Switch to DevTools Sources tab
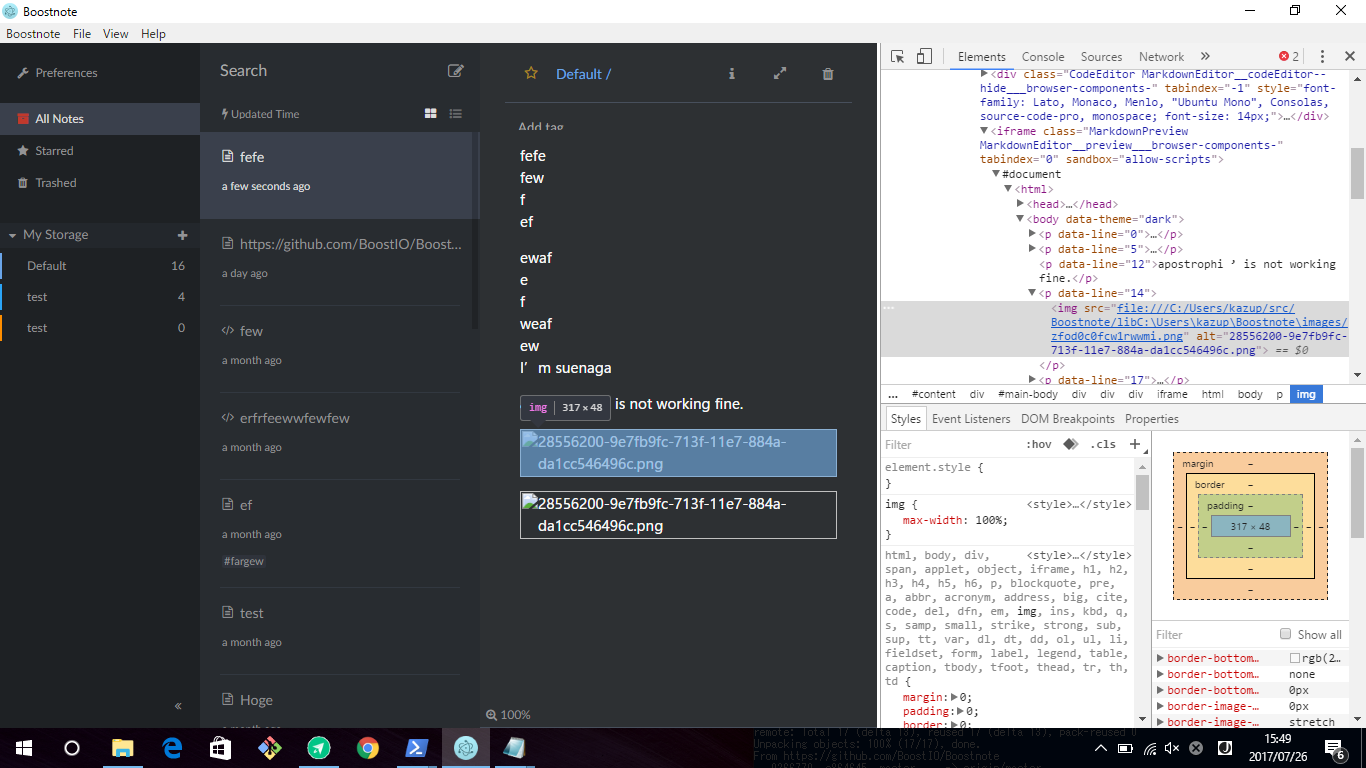Image resolution: width=1366 pixels, height=768 pixels. [x=1101, y=57]
